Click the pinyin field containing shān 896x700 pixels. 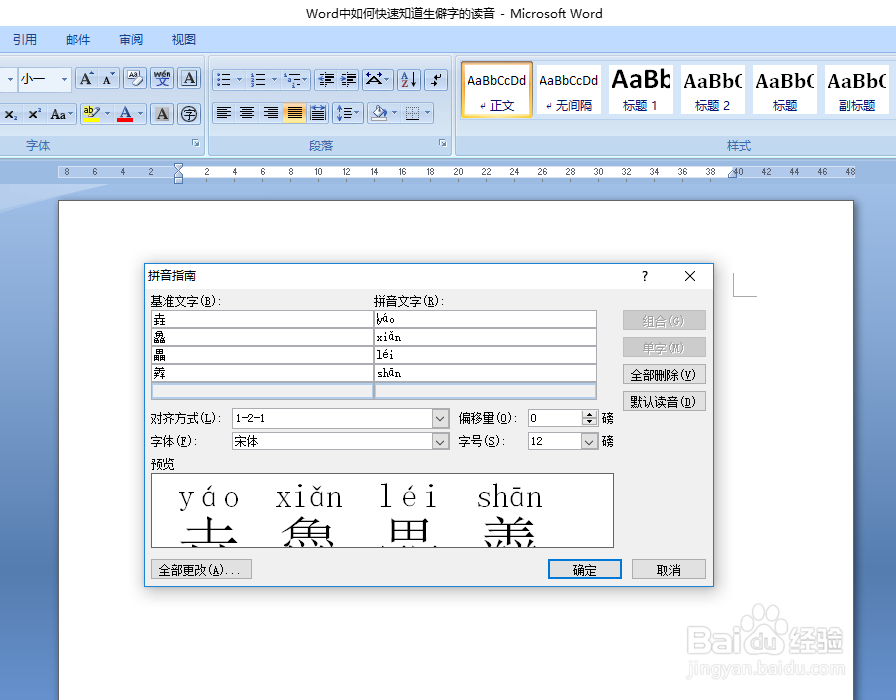[x=485, y=373]
